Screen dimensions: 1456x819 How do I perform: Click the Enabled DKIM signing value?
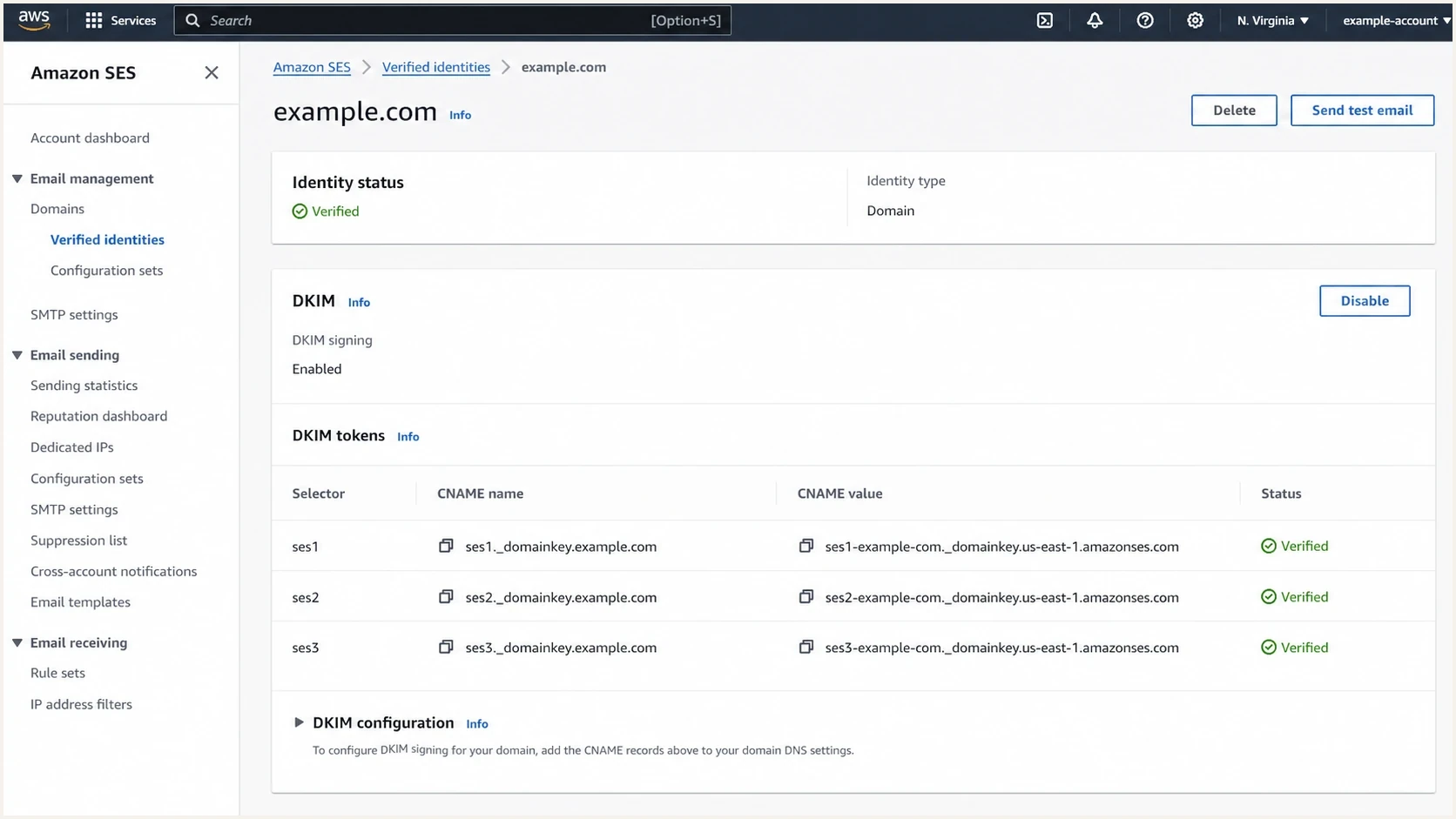click(x=317, y=369)
